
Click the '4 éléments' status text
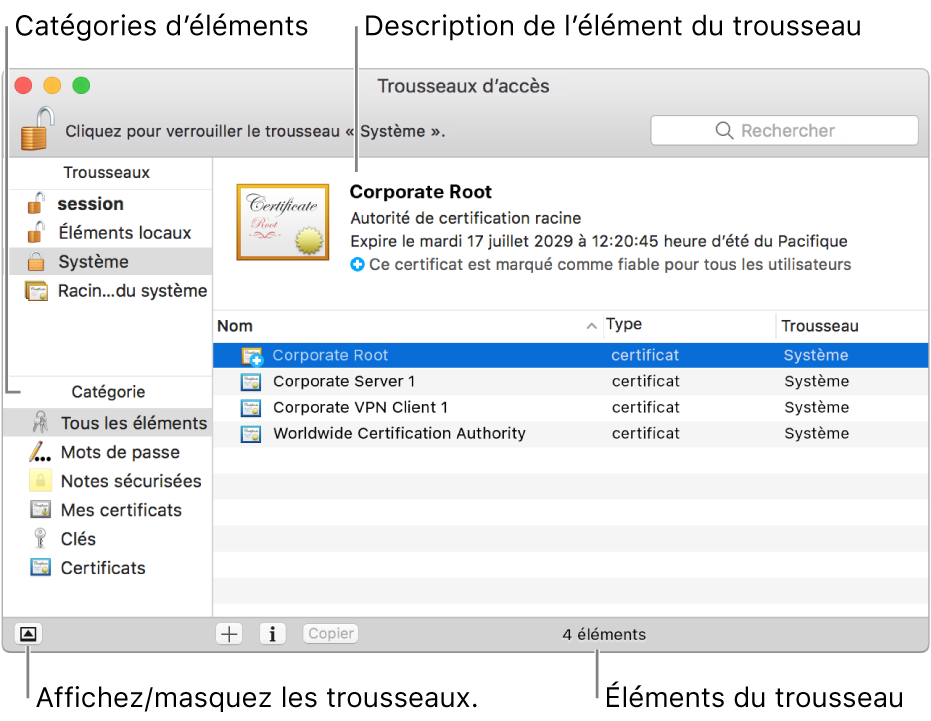(604, 634)
